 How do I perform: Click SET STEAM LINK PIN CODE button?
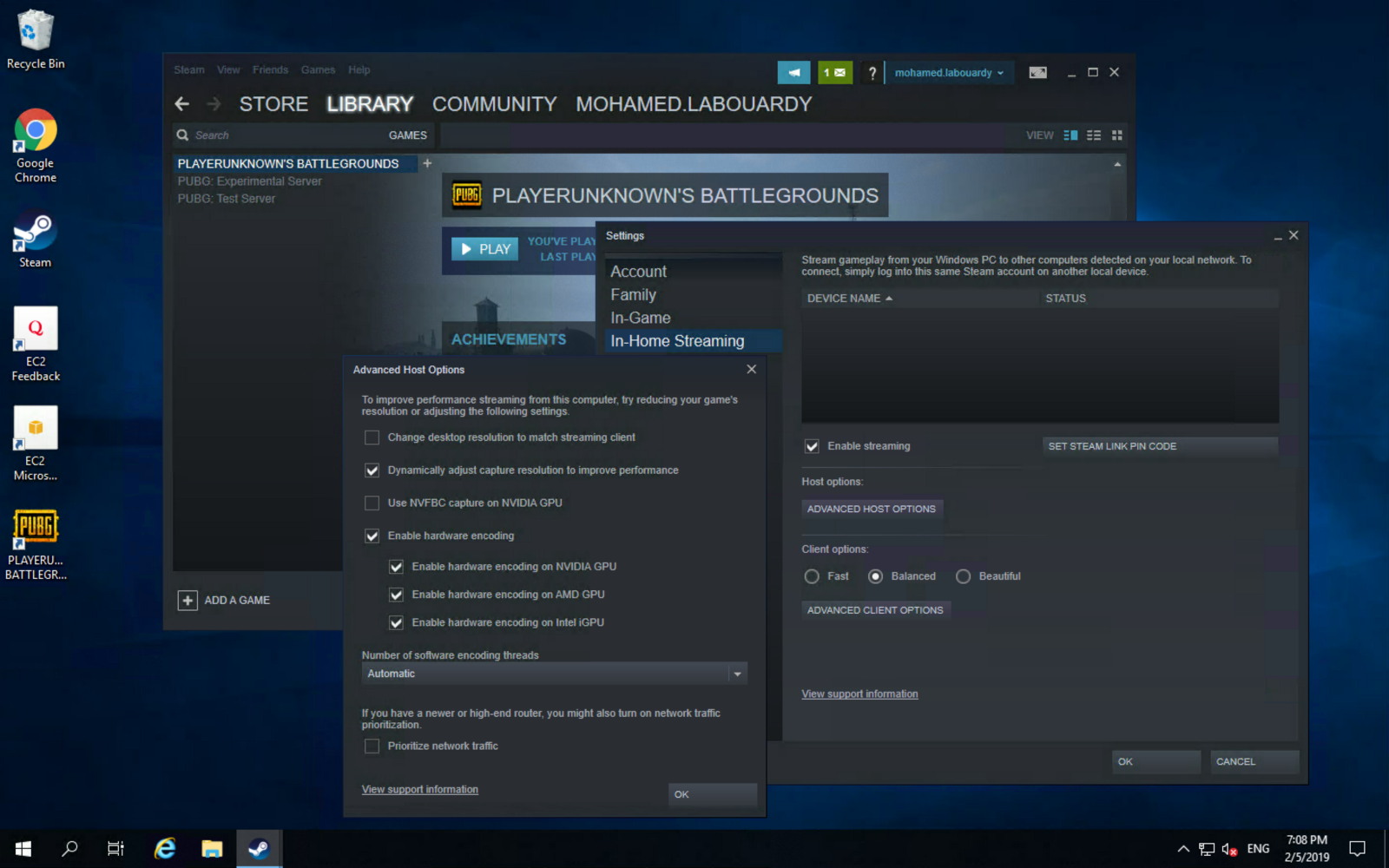coord(1160,446)
